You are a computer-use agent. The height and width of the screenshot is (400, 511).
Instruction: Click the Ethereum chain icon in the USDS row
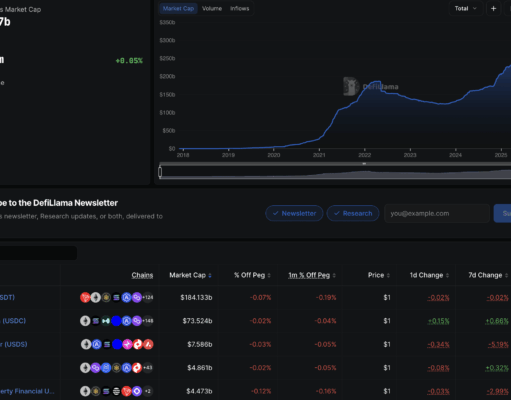(86, 344)
